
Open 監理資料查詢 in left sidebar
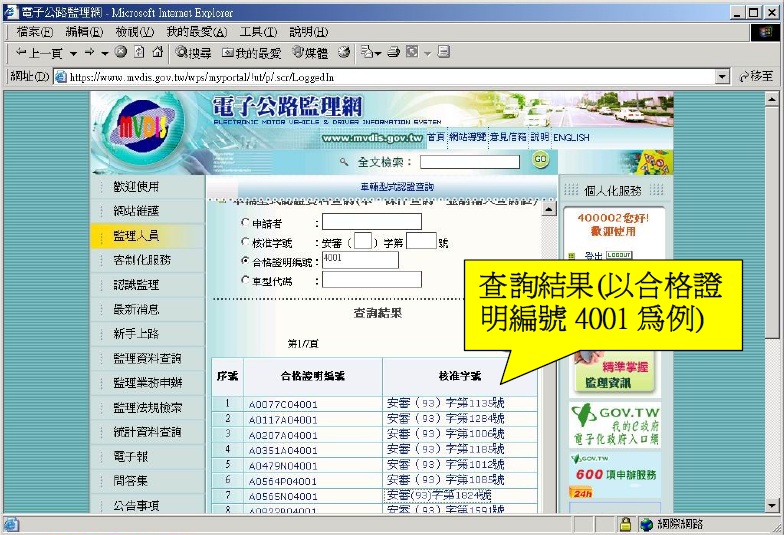click(147, 358)
